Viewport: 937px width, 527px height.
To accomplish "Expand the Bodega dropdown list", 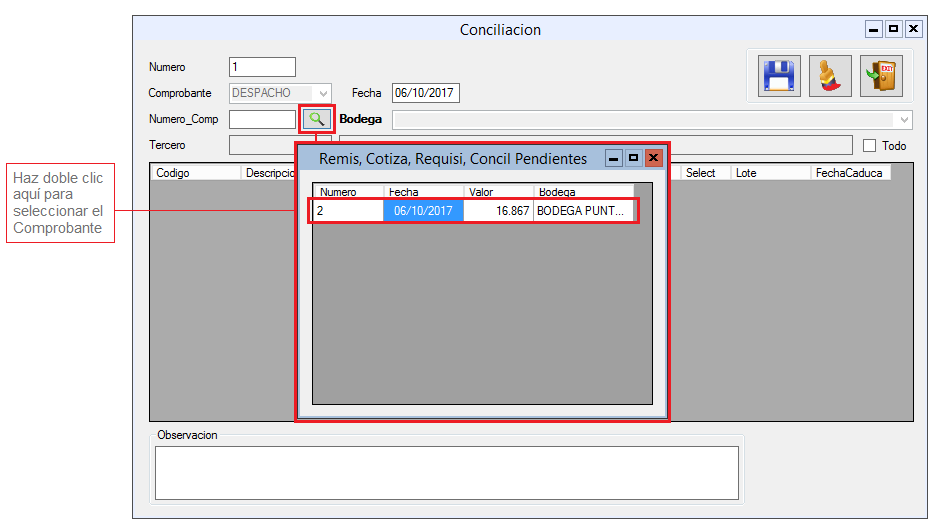I will pyautogui.click(x=905, y=120).
